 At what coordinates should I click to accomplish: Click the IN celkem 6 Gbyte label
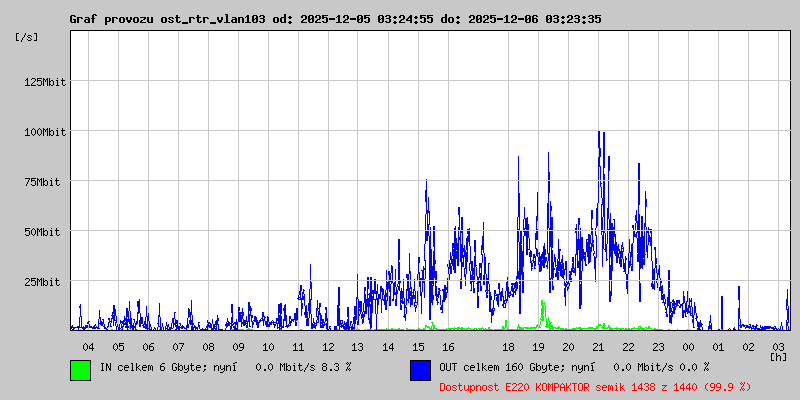pyautogui.click(x=225, y=367)
